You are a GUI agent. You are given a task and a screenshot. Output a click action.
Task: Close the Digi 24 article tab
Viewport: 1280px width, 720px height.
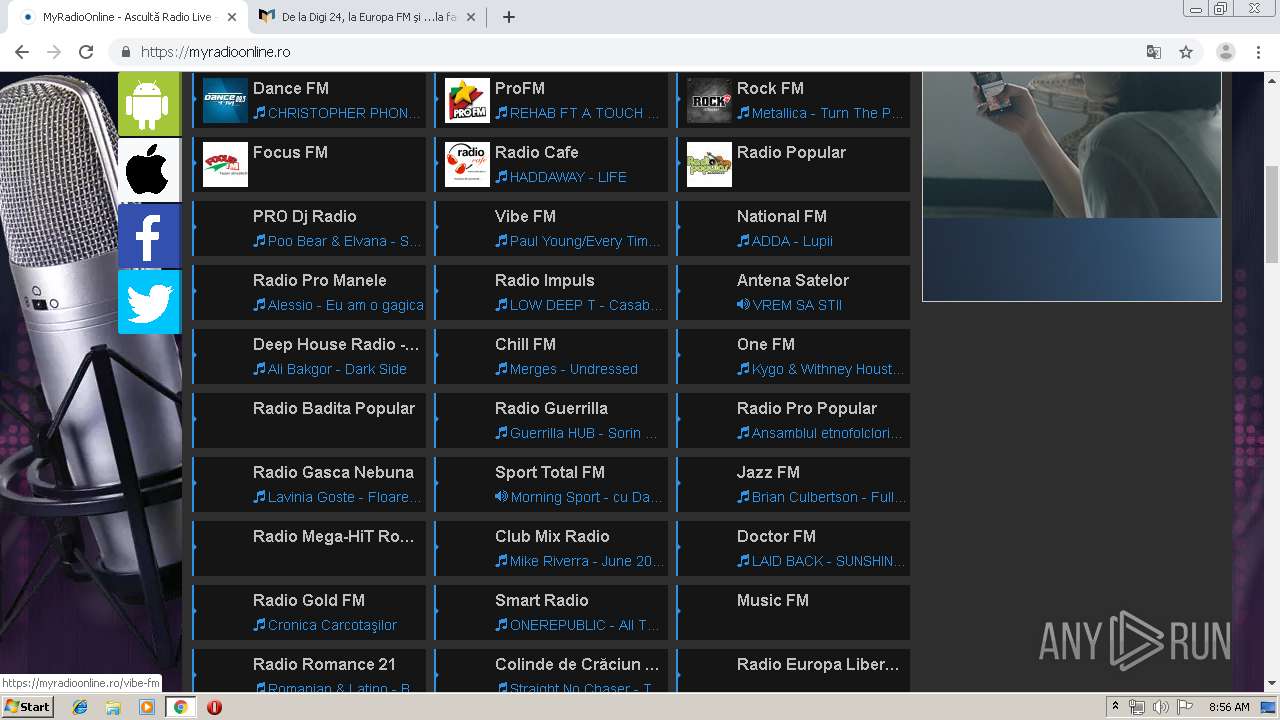tap(471, 17)
